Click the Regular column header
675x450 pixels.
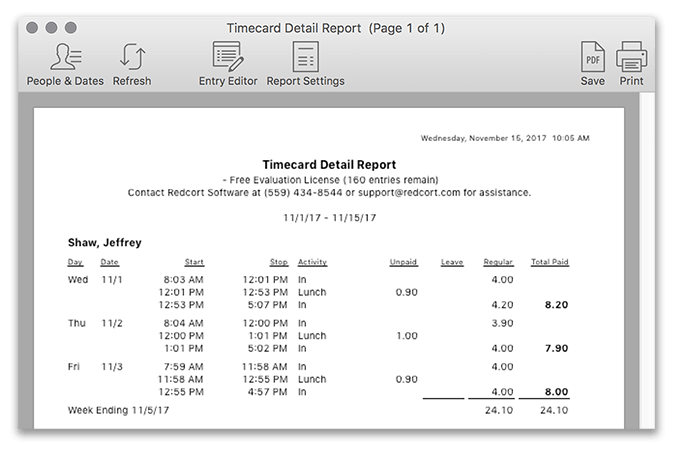498,263
